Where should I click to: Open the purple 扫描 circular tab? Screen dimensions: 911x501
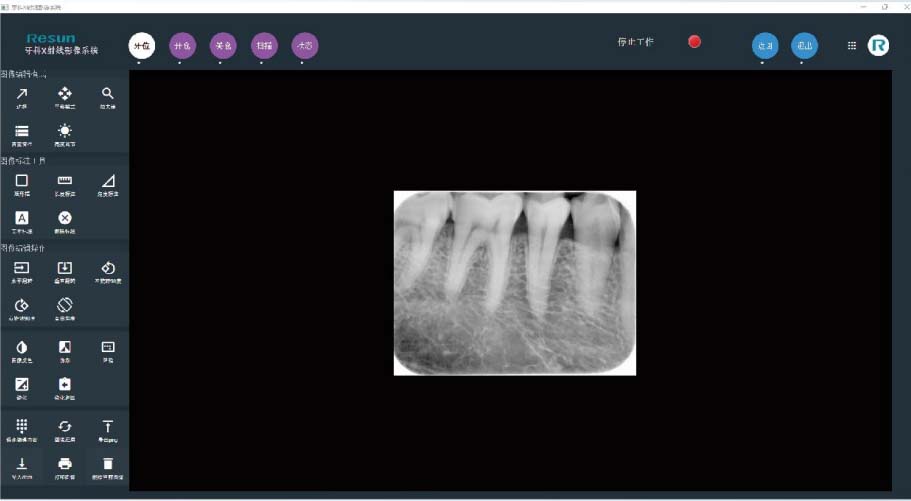(264, 45)
